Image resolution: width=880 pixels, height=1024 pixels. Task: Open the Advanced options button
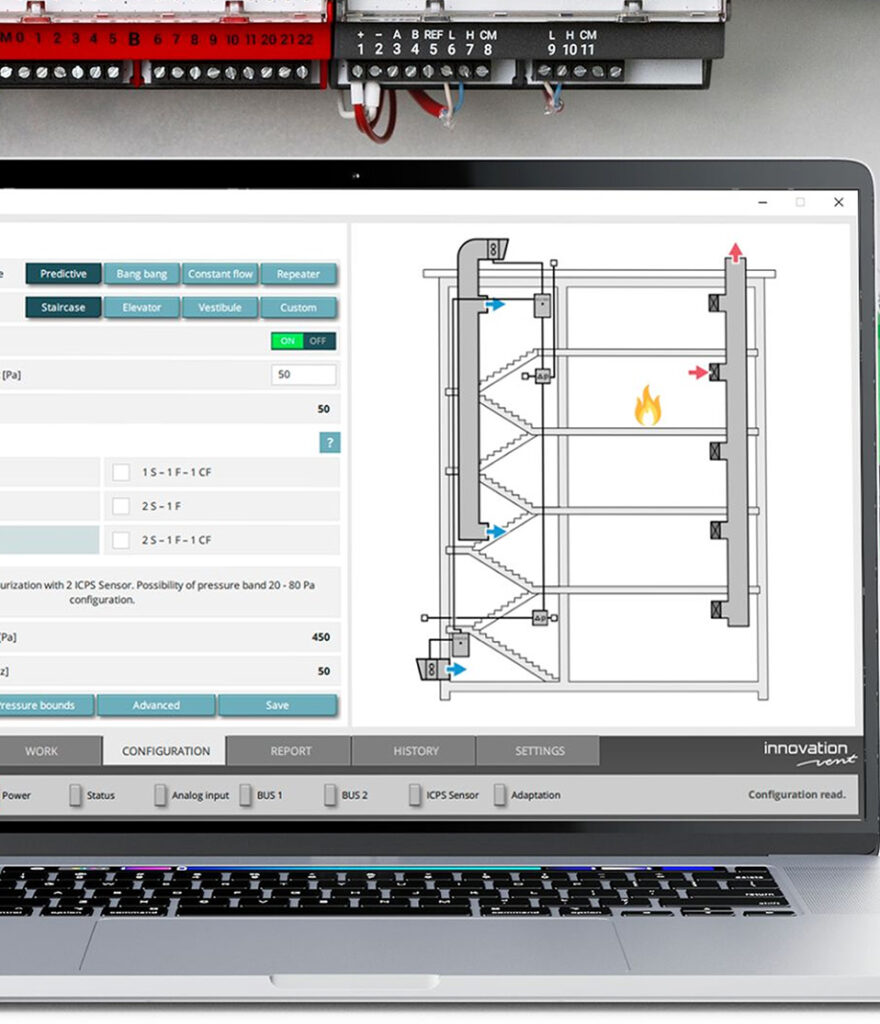156,705
